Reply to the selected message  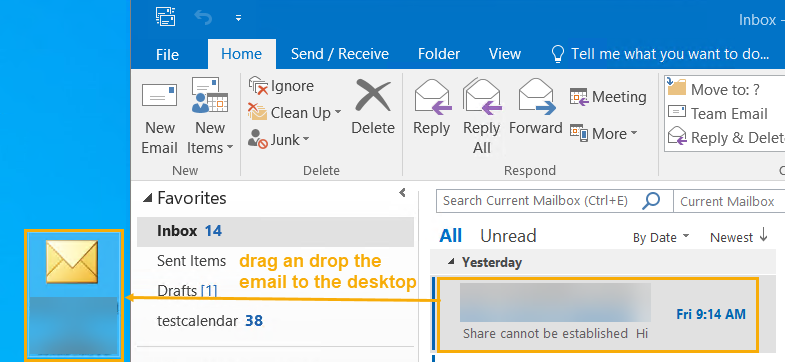pyautogui.click(x=432, y=108)
